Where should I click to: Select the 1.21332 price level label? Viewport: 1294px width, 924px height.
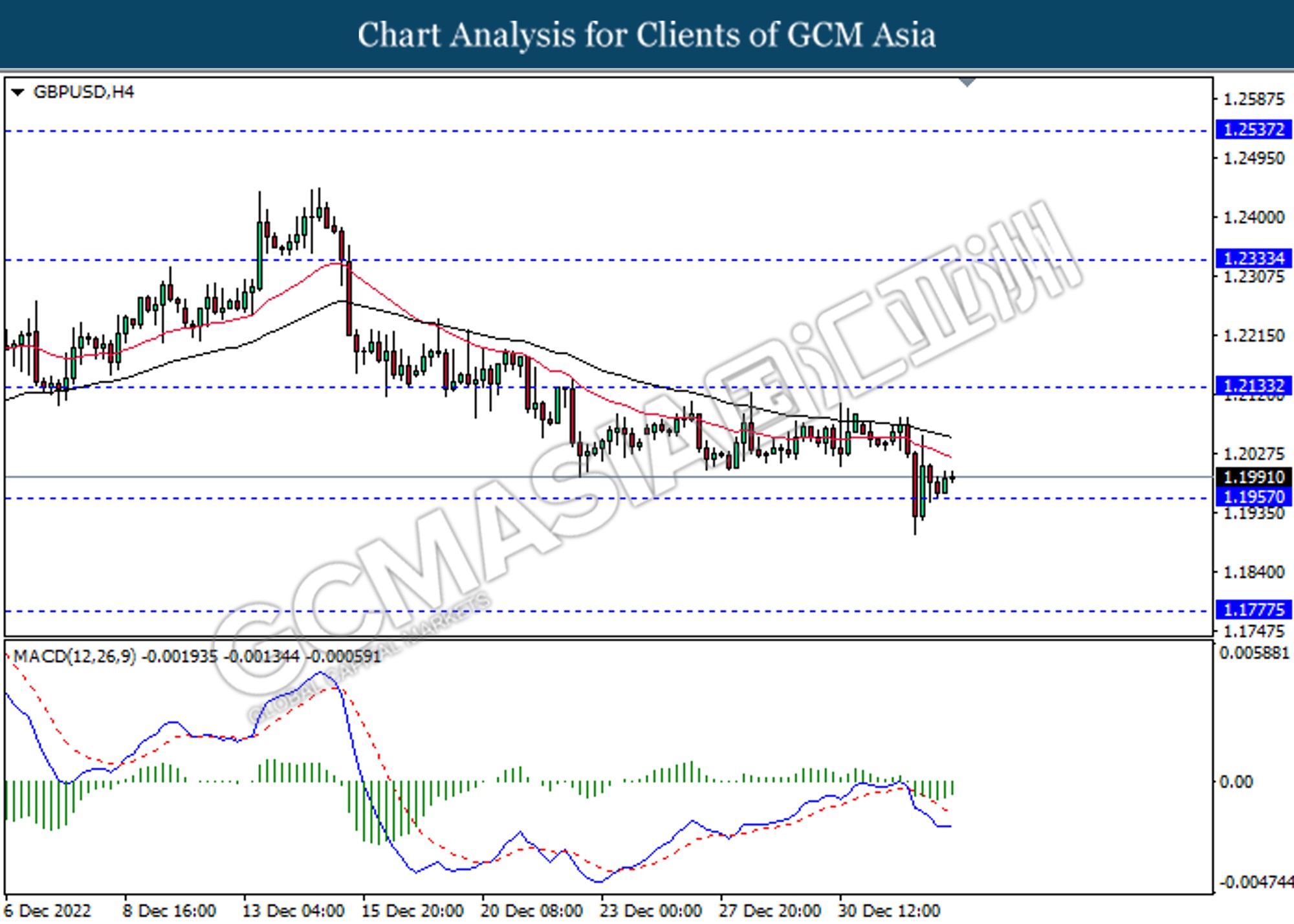1254,386
